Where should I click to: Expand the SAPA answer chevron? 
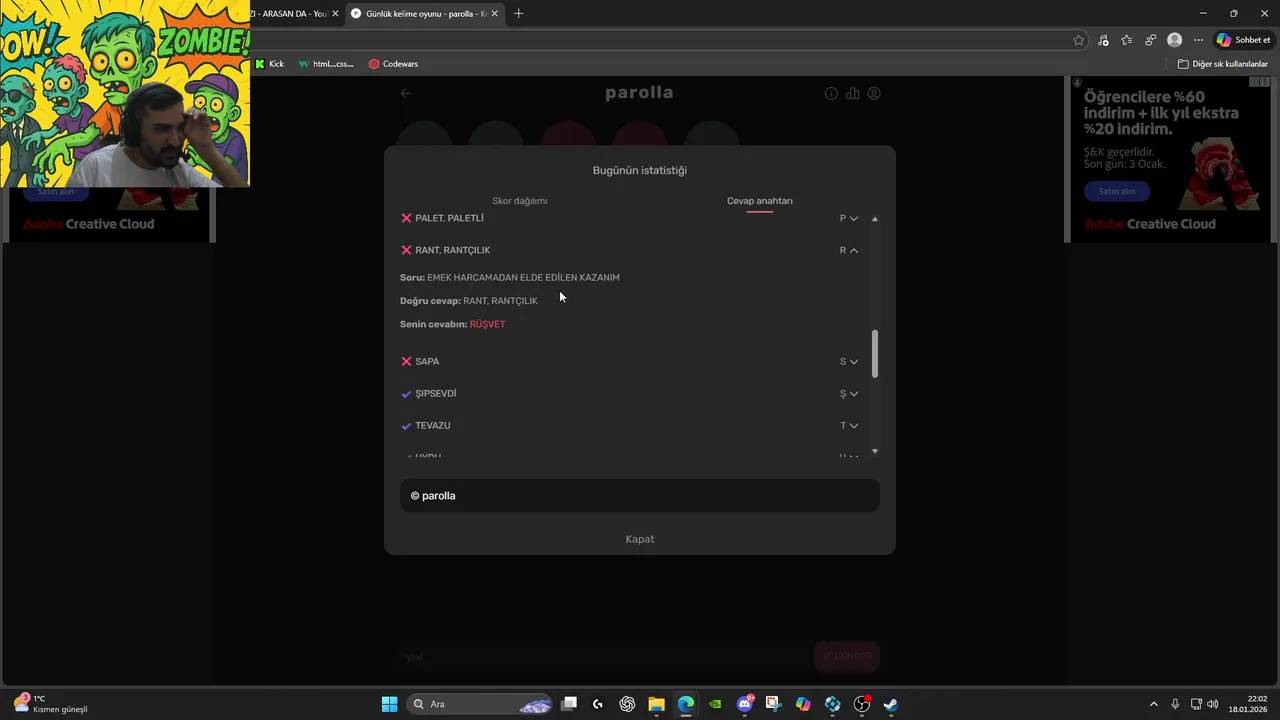coord(853,361)
